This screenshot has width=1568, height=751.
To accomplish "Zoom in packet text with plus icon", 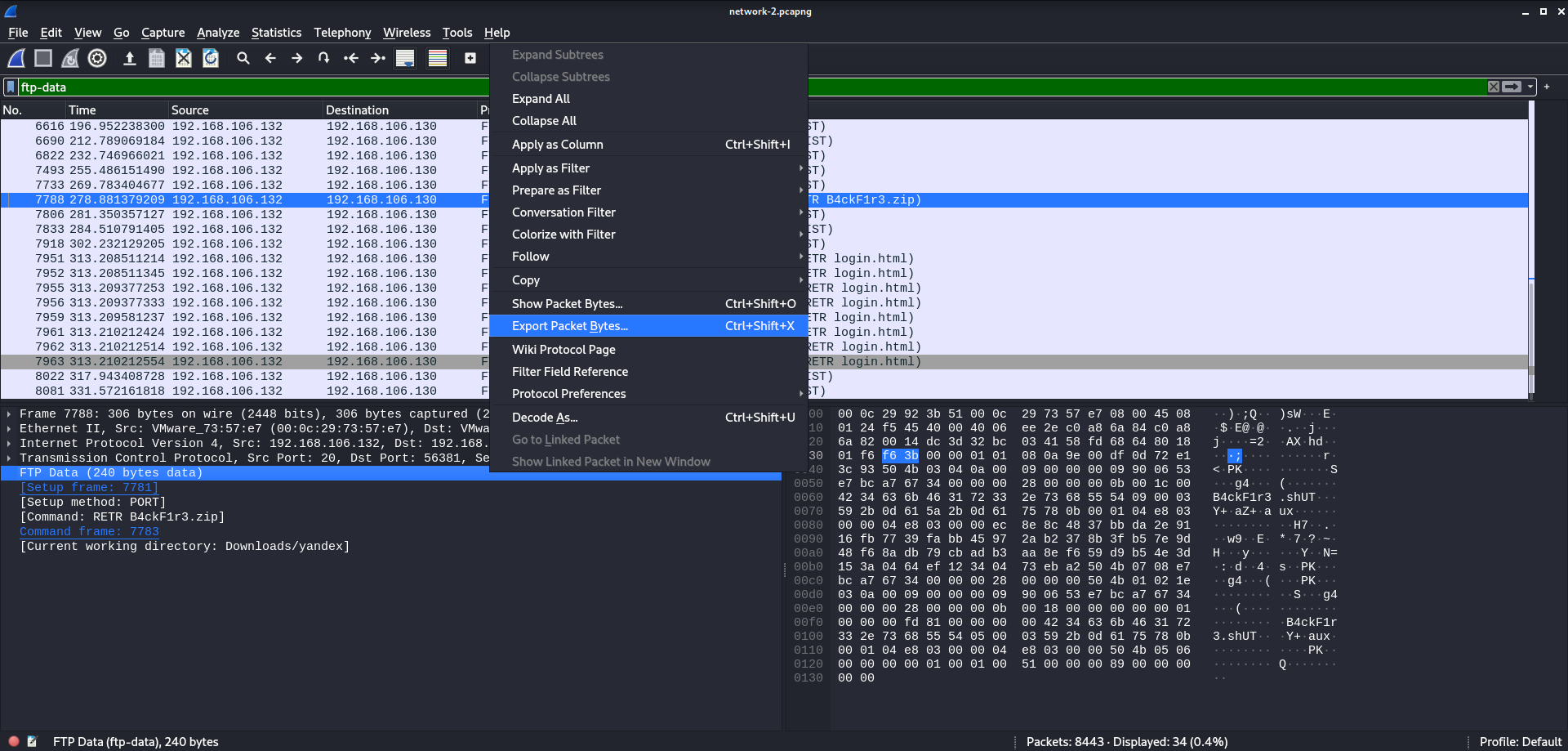I will 470,58.
